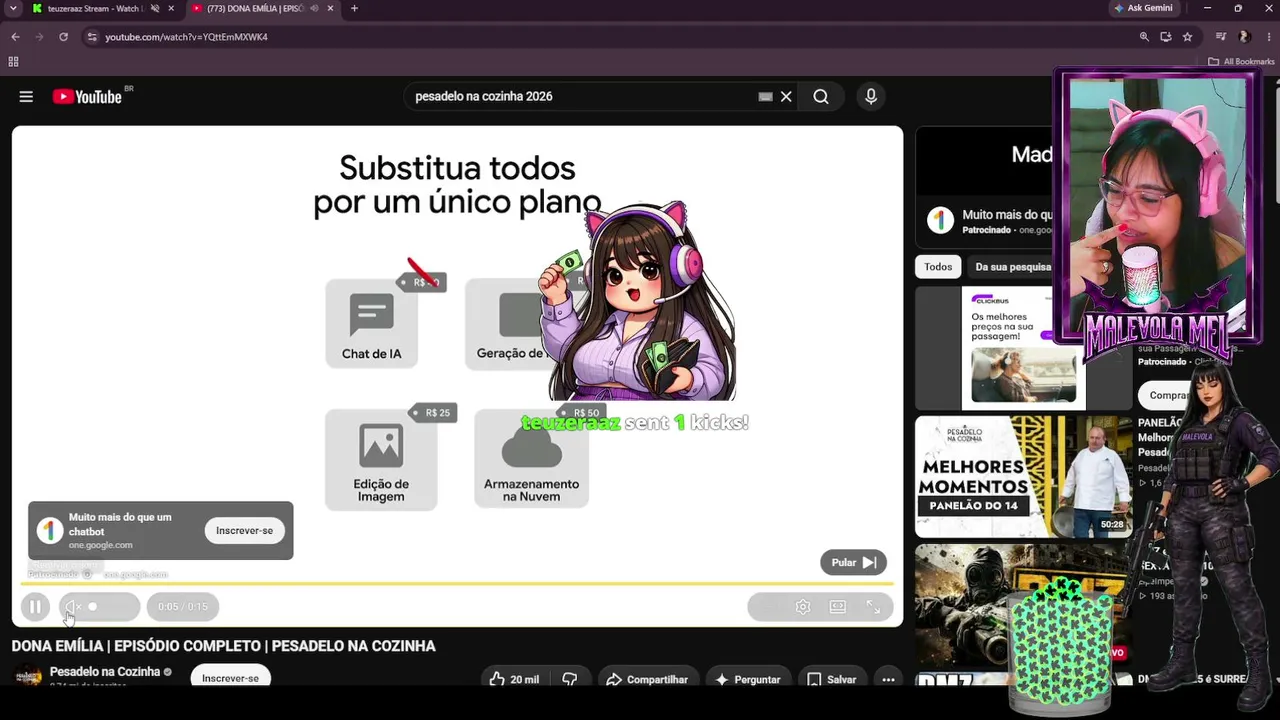Open the YouTube guide hamburger menu
Screen dimensions: 1280x720
point(26,97)
